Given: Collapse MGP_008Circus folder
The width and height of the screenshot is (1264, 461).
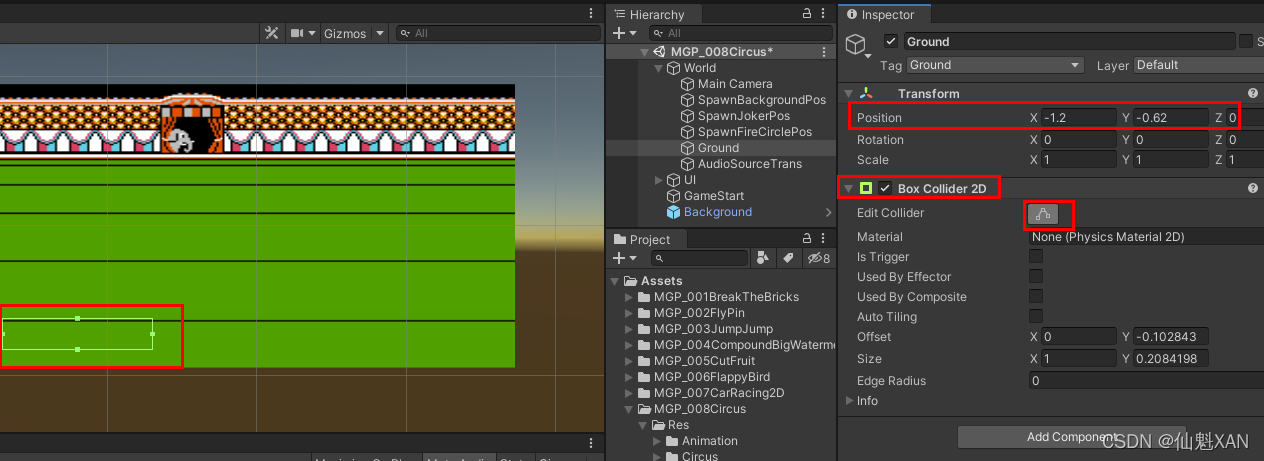Looking at the screenshot, I should (629, 409).
